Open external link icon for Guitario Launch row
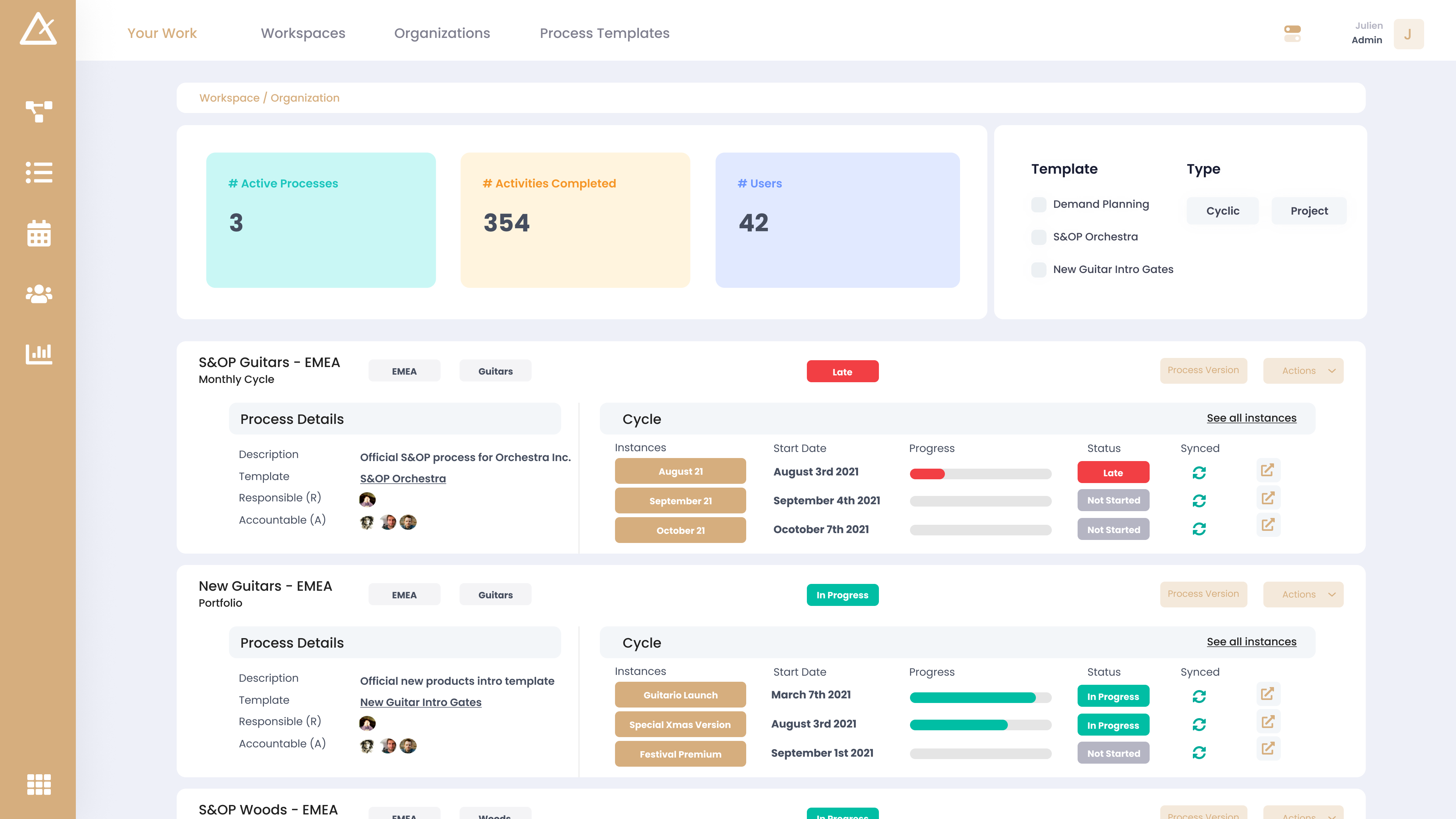1456x819 pixels. (x=1268, y=693)
